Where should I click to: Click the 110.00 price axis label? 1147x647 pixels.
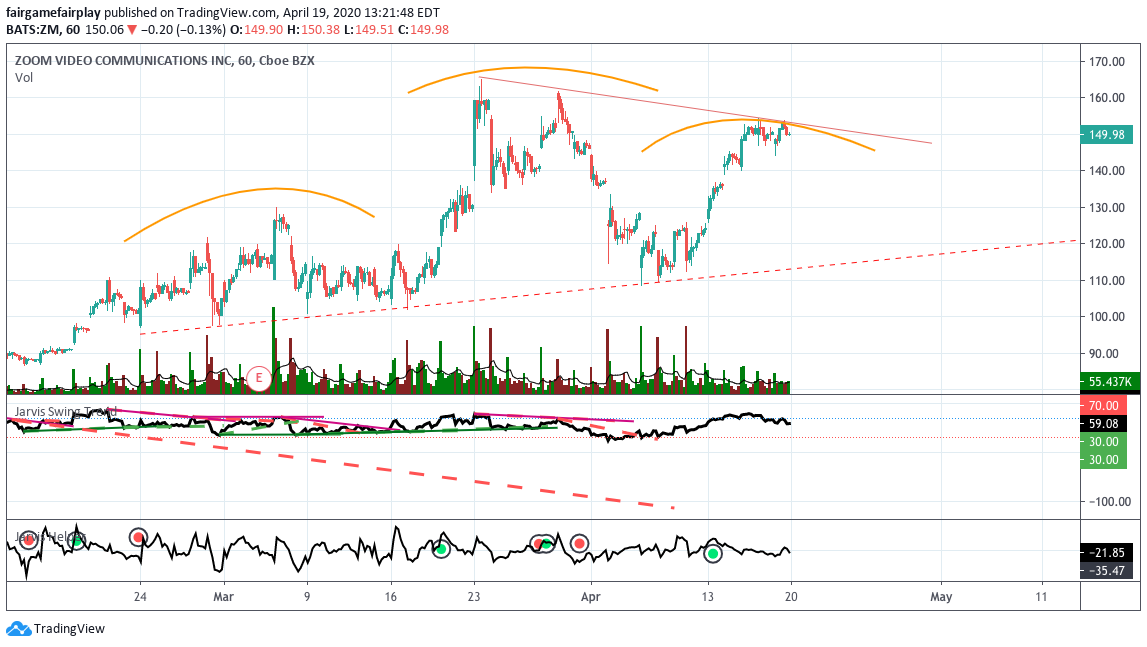(1107, 280)
